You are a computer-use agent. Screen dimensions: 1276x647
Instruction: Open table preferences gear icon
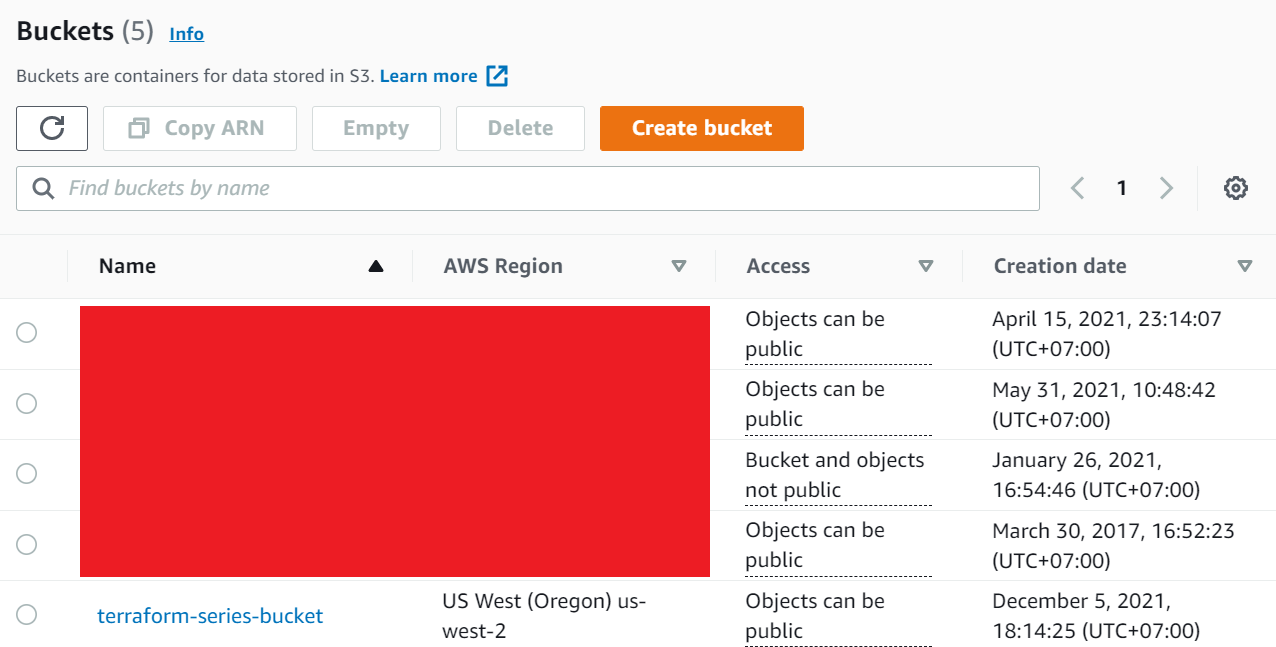coord(1236,188)
